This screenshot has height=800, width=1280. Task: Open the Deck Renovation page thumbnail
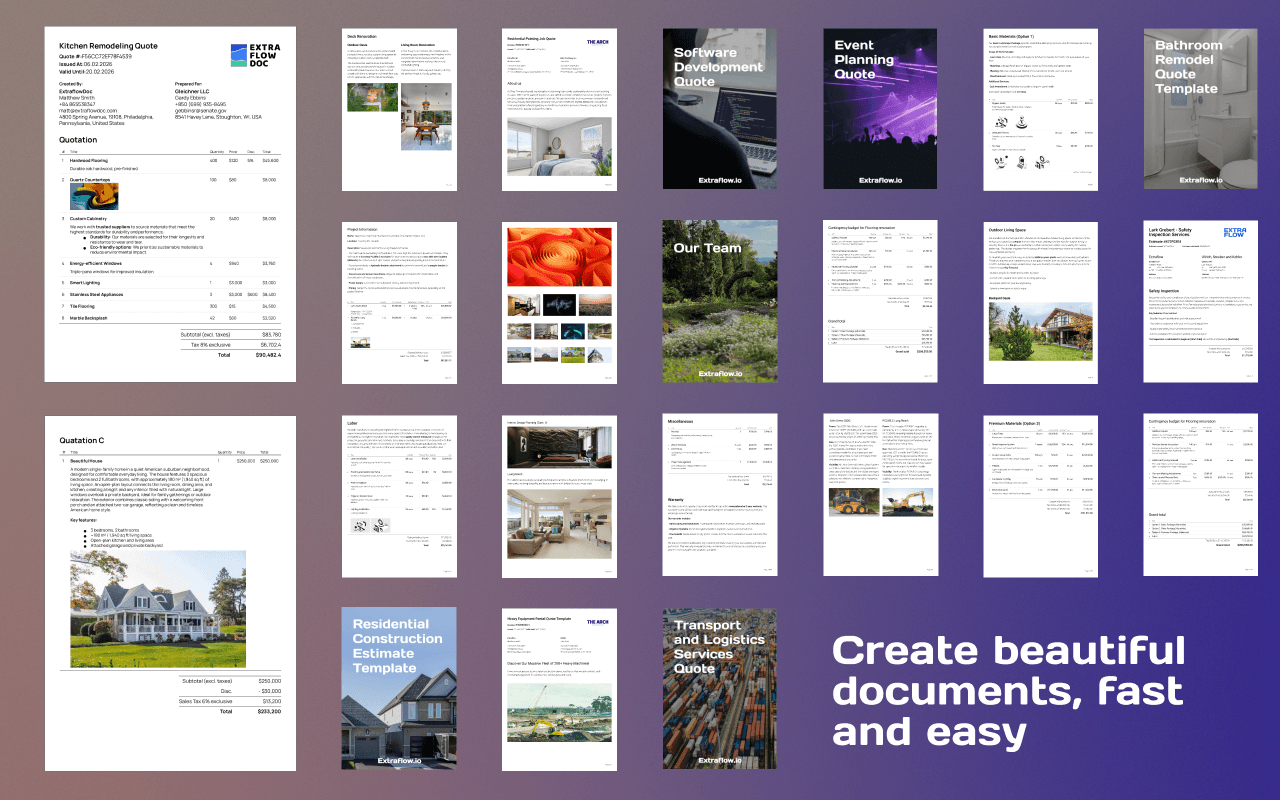[x=399, y=109]
